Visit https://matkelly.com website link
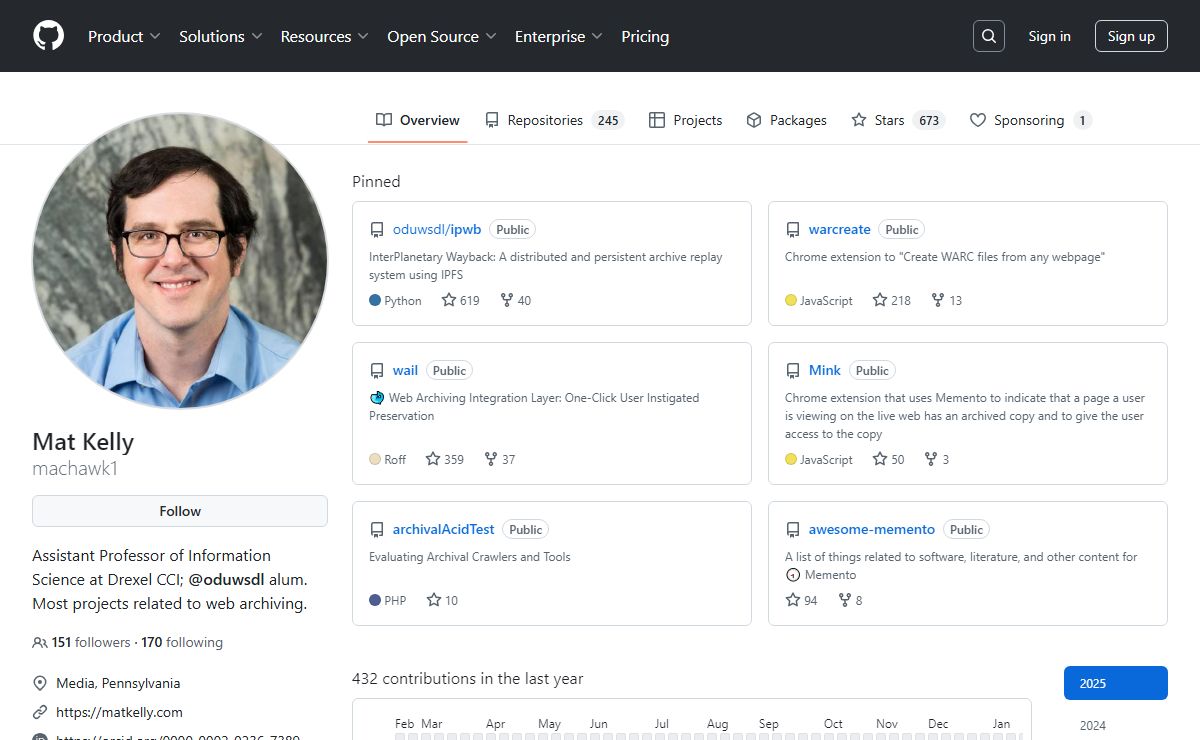Screen dimensions: 1200x740 tap(119, 712)
